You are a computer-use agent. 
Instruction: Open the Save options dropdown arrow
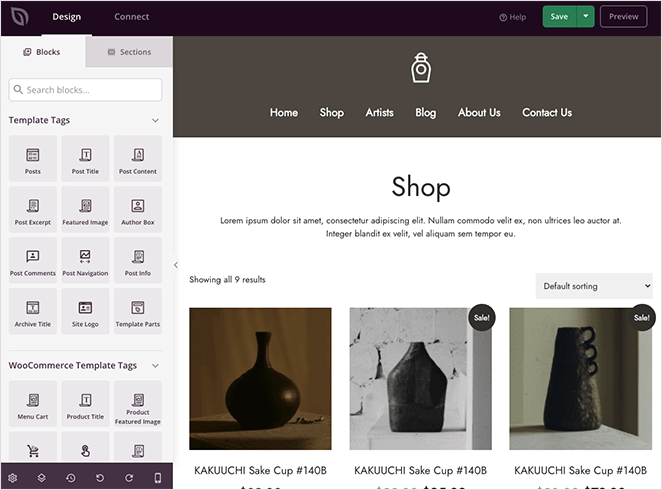(586, 16)
